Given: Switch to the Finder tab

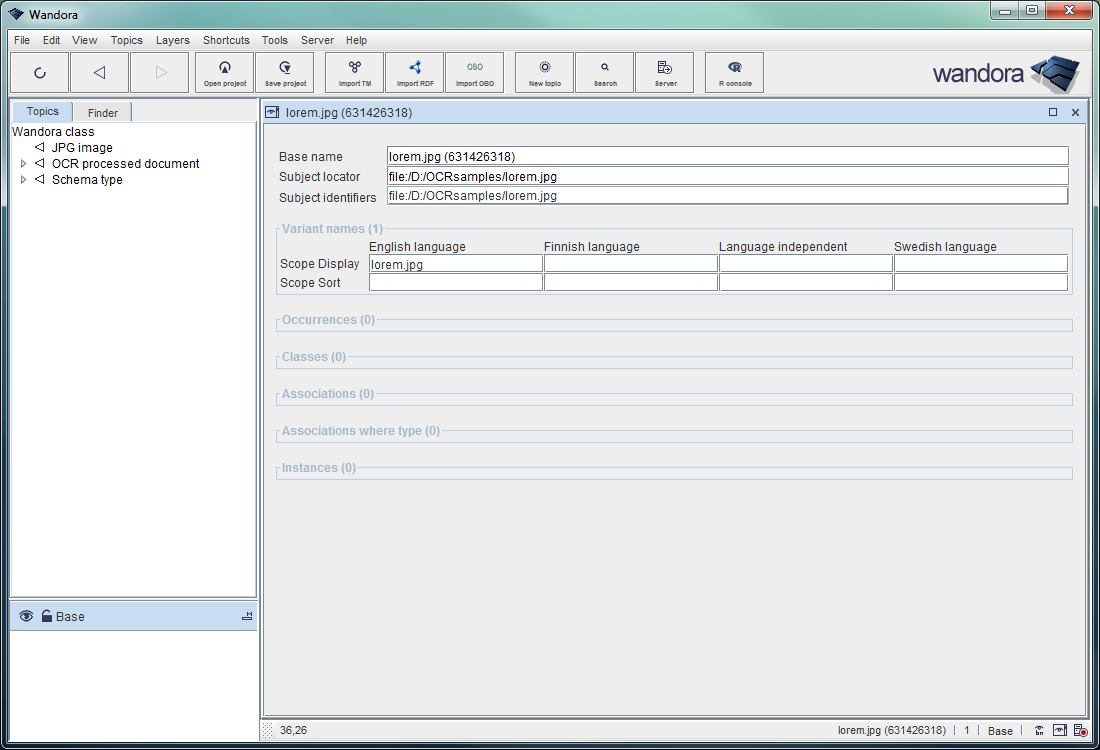Looking at the screenshot, I should pos(103,113).
